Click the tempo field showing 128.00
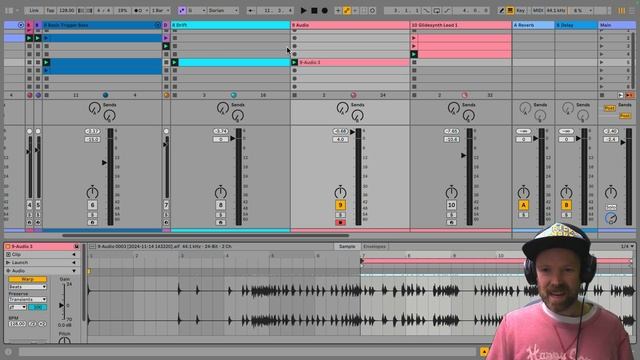Image resolution: width=640 pixels, height=360 pixels. pyautogui.click(x=67, y=11)
